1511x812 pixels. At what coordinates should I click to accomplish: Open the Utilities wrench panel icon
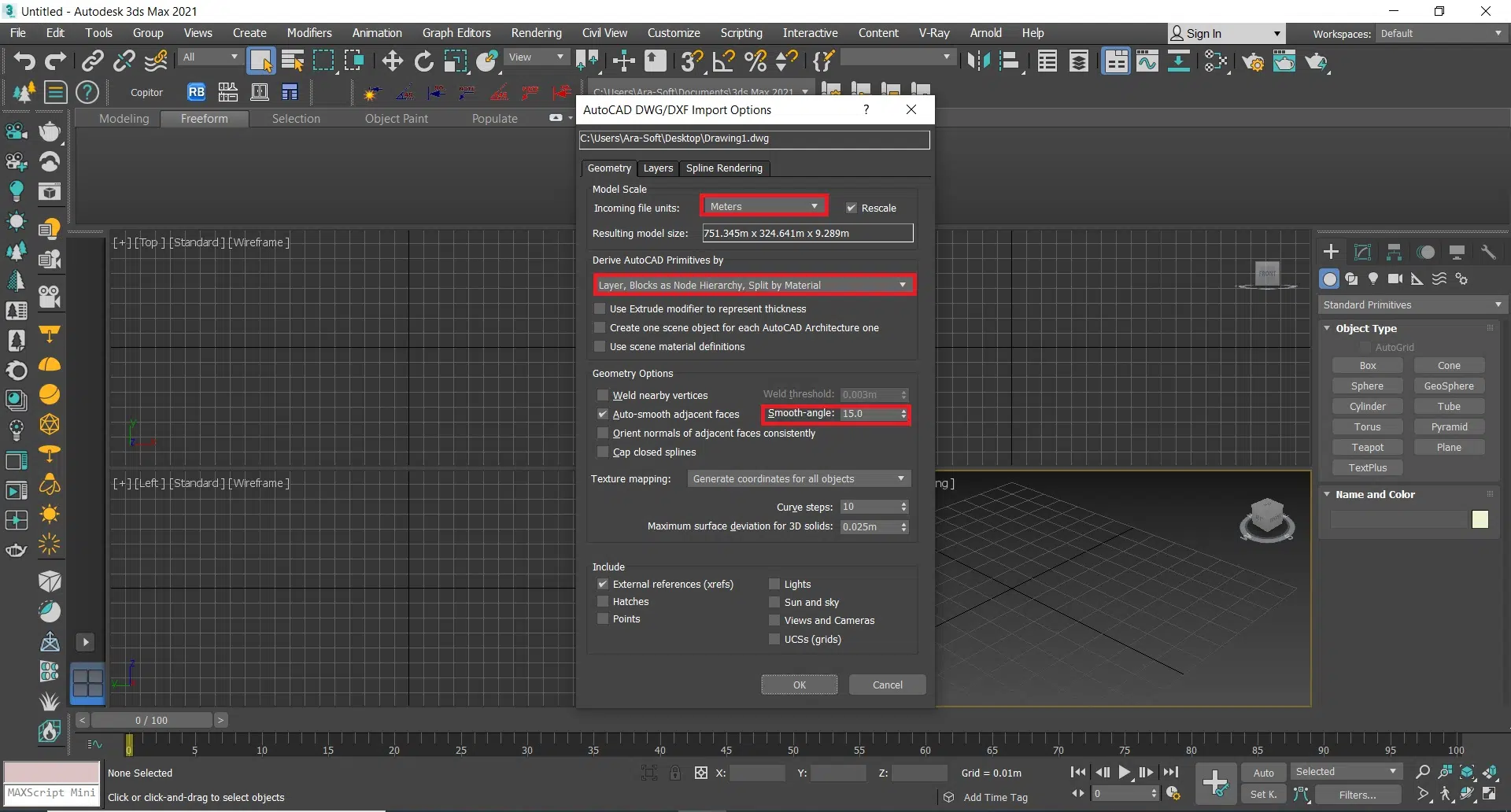(x=1487, y=252)
